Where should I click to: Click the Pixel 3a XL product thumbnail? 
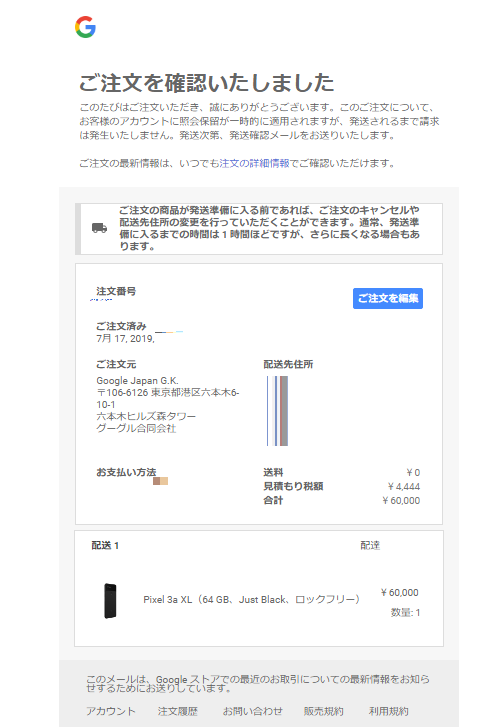[x=110, y=601]
